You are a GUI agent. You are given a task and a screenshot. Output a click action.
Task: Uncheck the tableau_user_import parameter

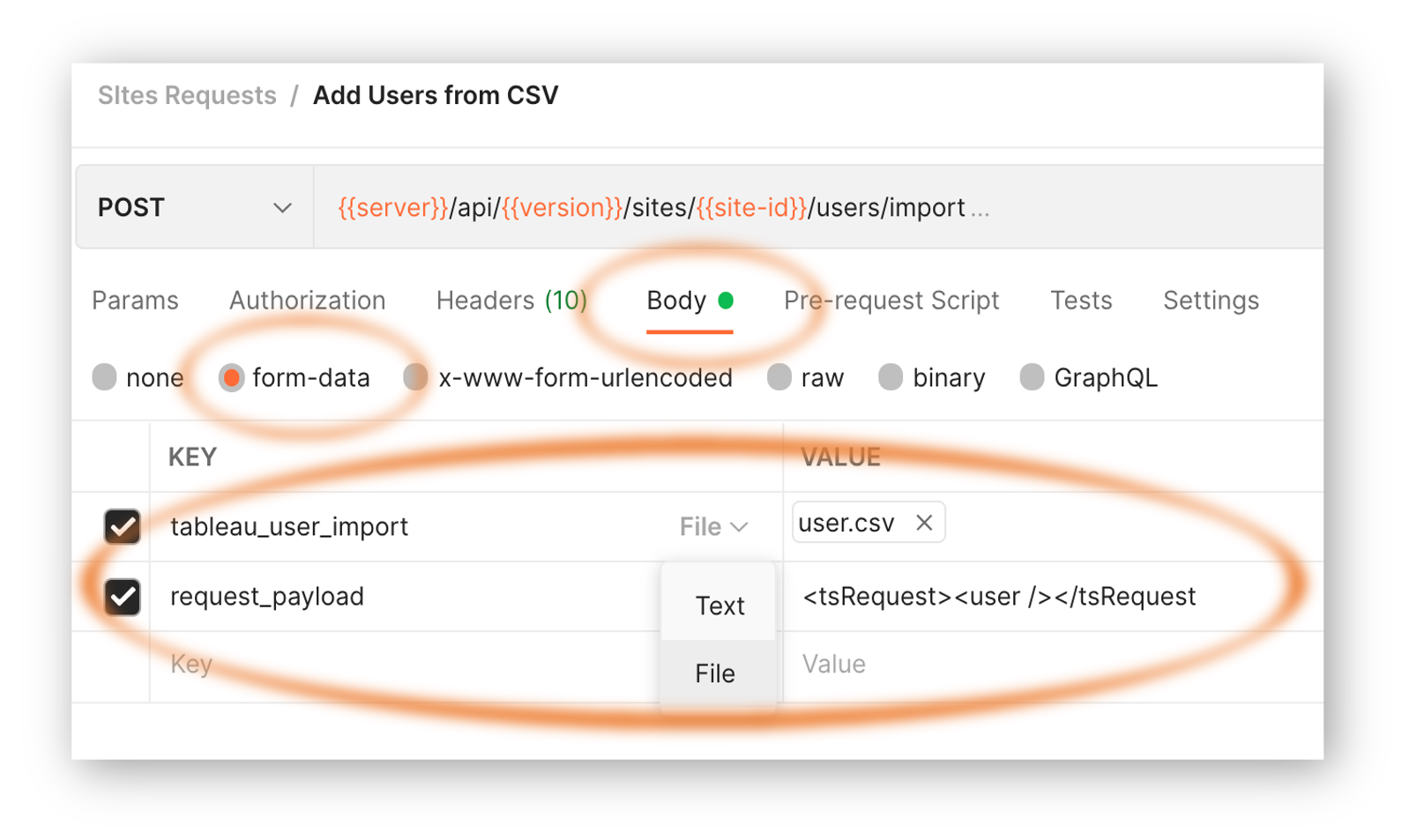(123, 526)
